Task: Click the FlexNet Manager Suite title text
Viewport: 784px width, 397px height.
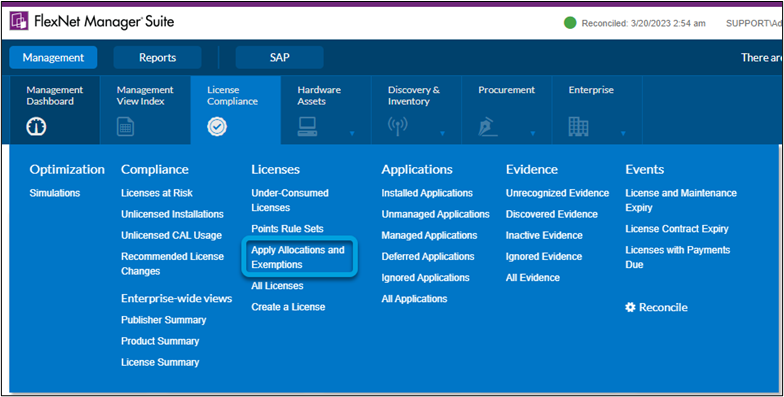Action: pyautogui.click(x=104, y=22)
